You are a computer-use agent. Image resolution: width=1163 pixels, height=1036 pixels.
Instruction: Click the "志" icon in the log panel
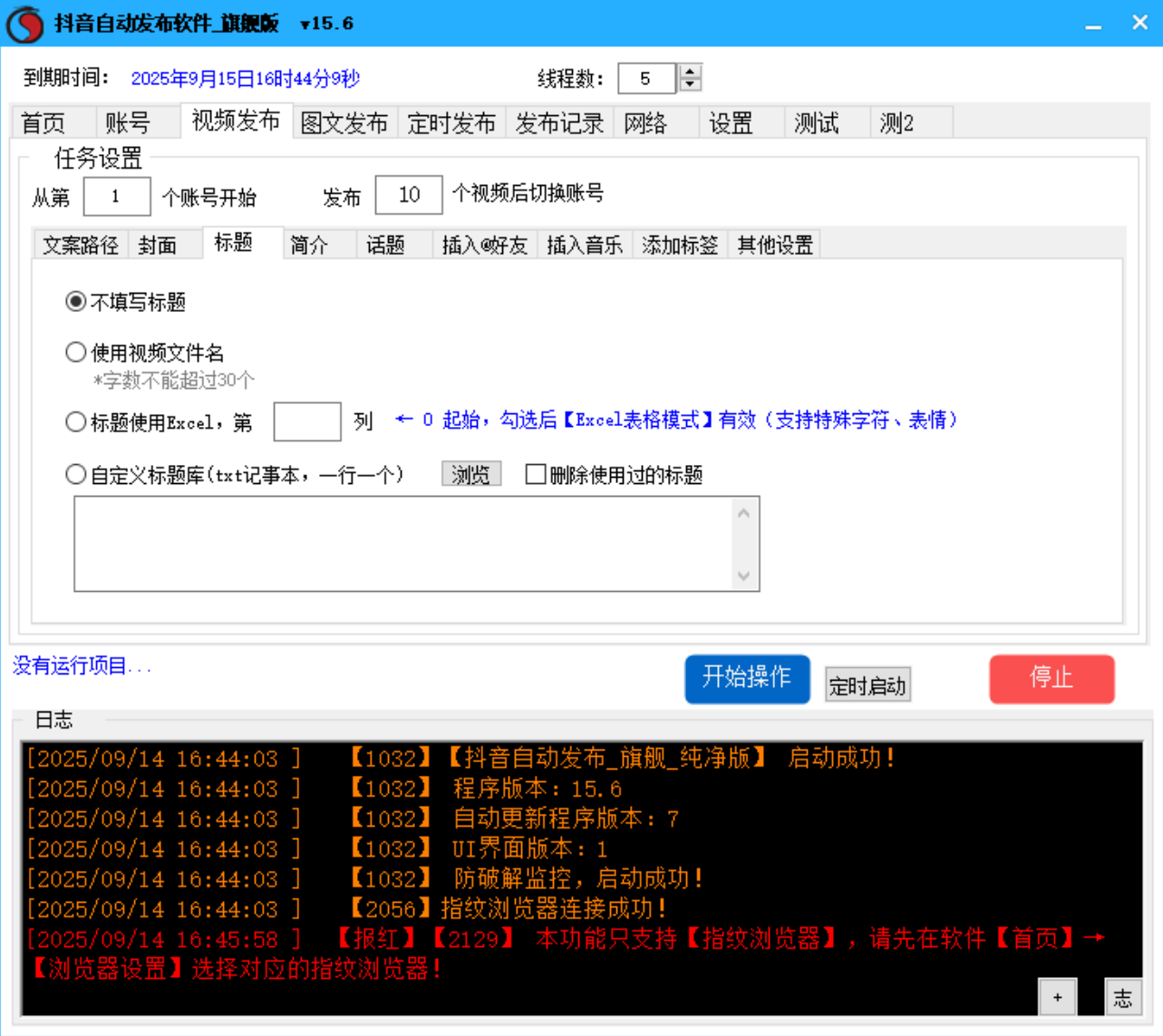coord(1124,997)
